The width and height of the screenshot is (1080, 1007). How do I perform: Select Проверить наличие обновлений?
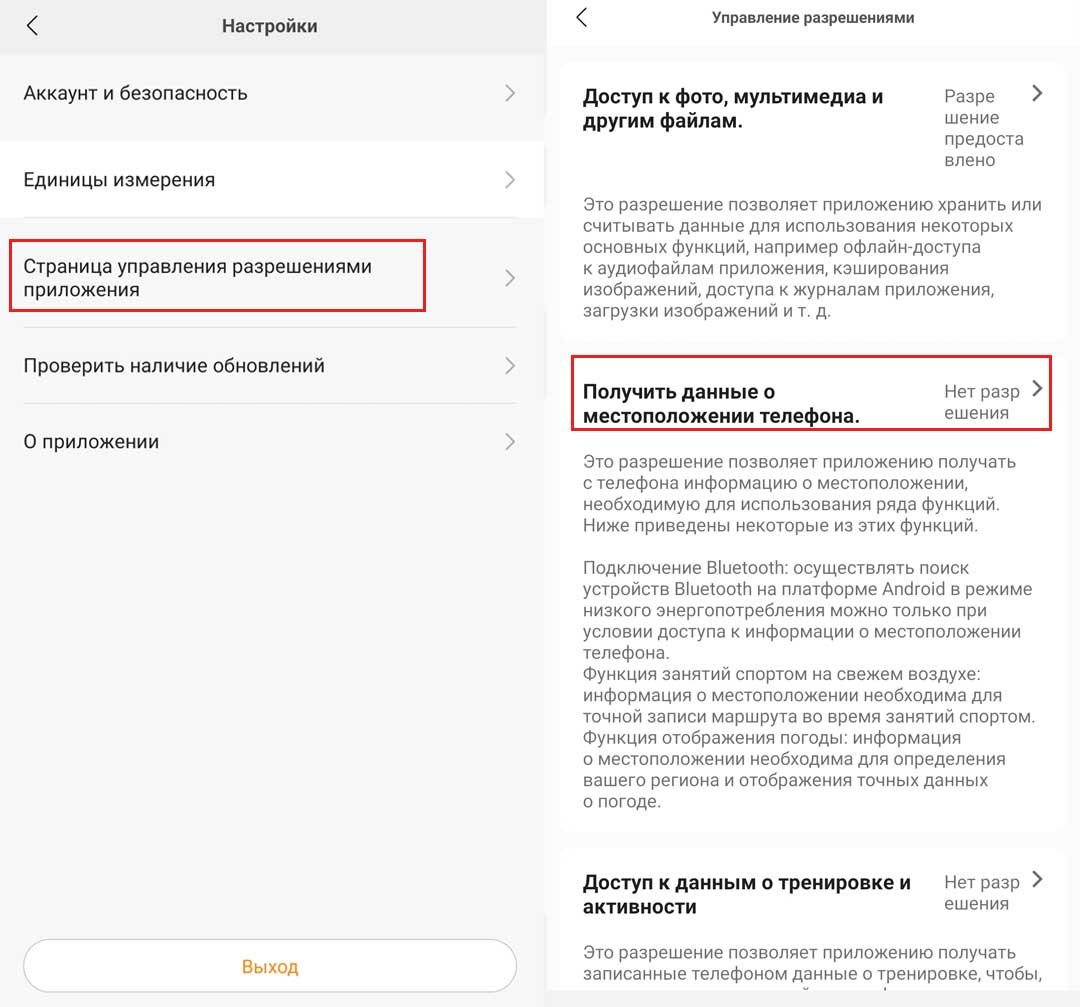[174, 366]
